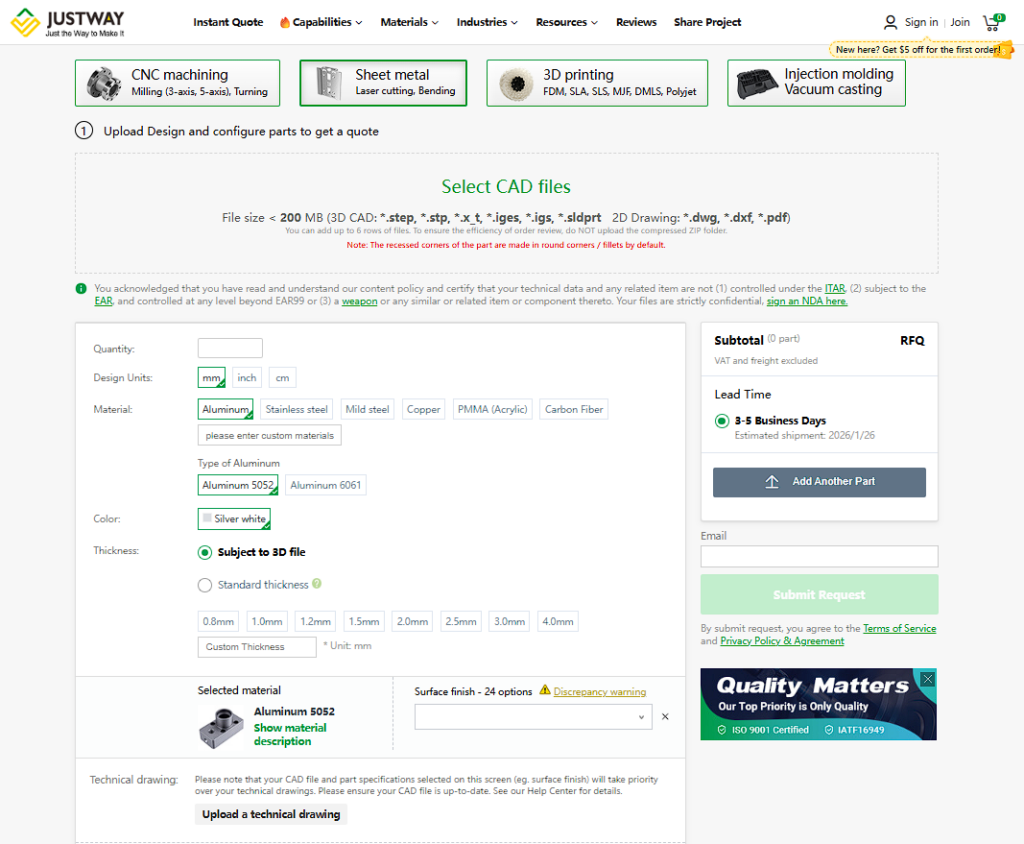The height and width of the screenshot is (844, 1024).
Task: Open the shopping cart icon
Action: [992, 22]
